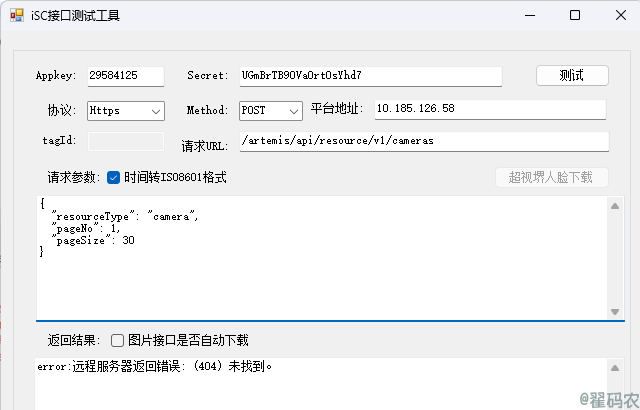Click the 测试 button
The width and height of the screenshot is (640, 410).
coord(572,75)
